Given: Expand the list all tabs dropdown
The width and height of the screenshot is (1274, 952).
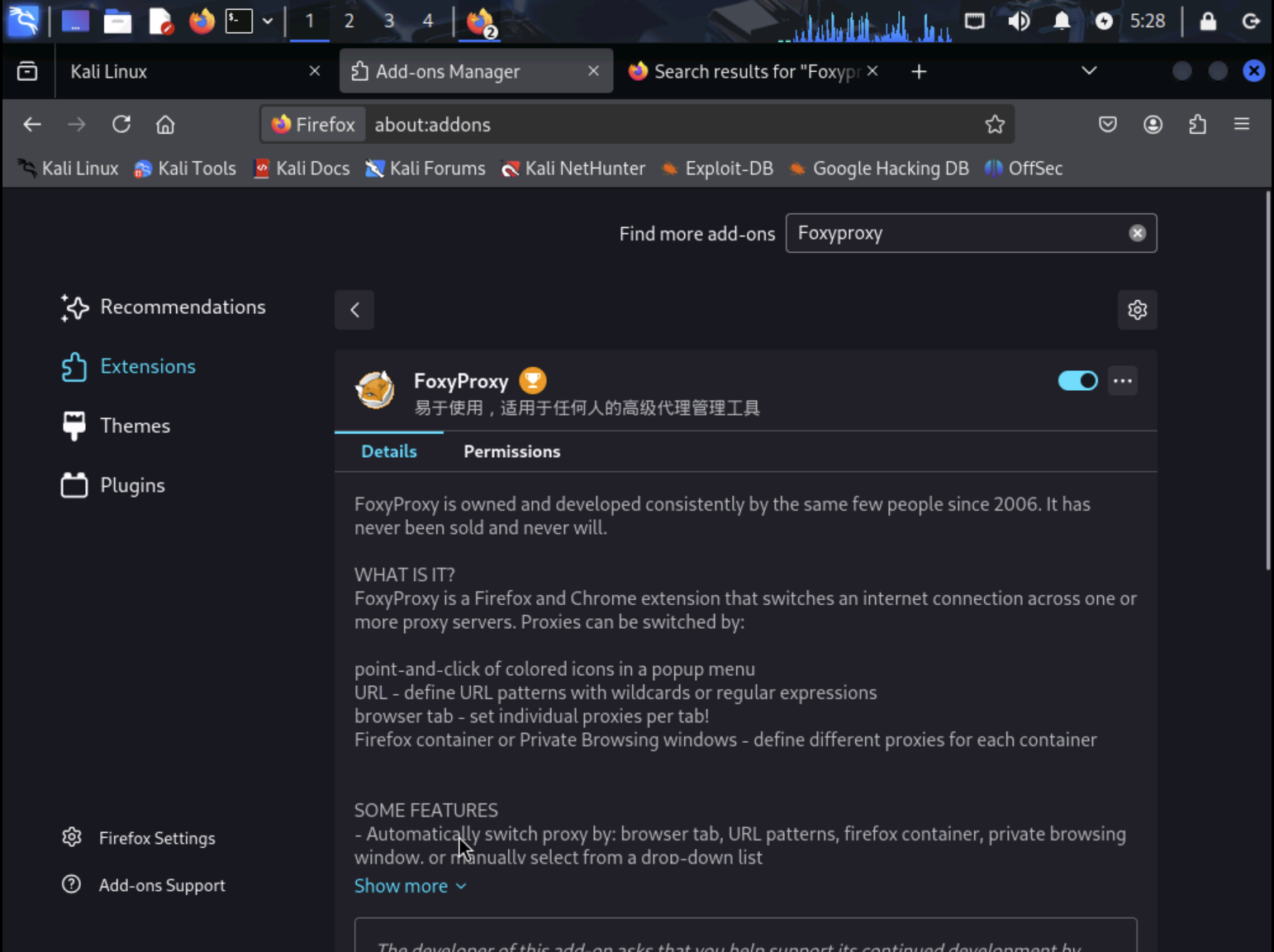Looking at the screenshot, I should [1089, 71].
